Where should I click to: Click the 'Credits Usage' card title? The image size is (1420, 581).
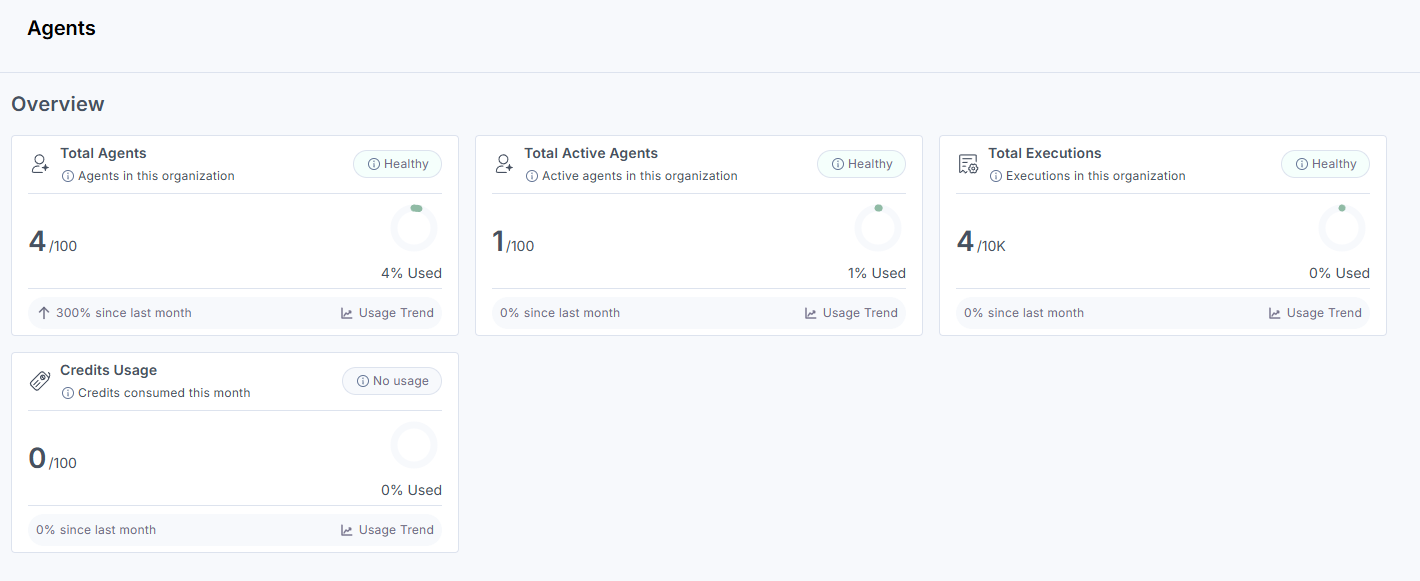(108, 370)
